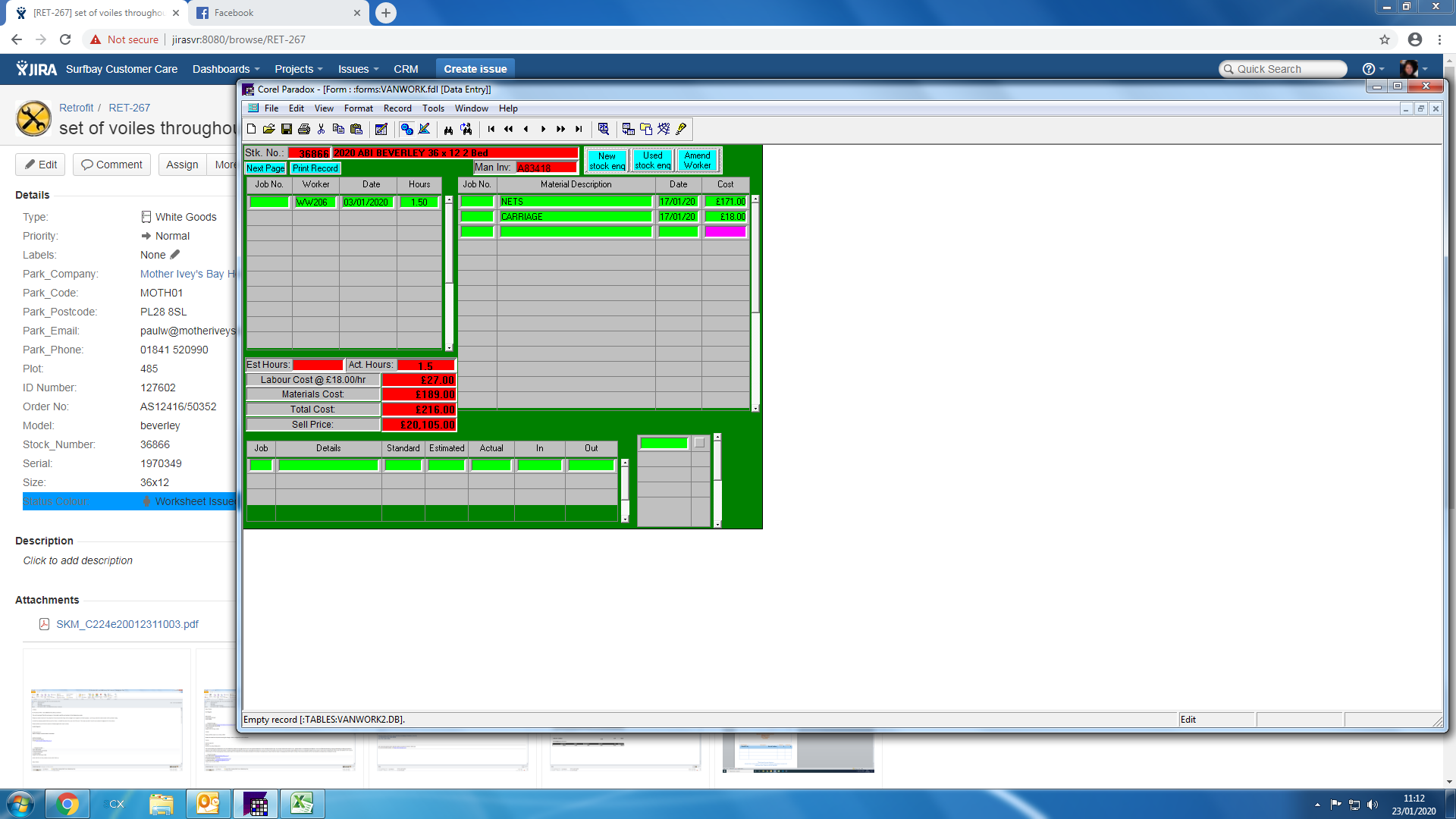Go to first record arrow
The width and height of the screenshot is (1456, 819).
click(491, 129)
